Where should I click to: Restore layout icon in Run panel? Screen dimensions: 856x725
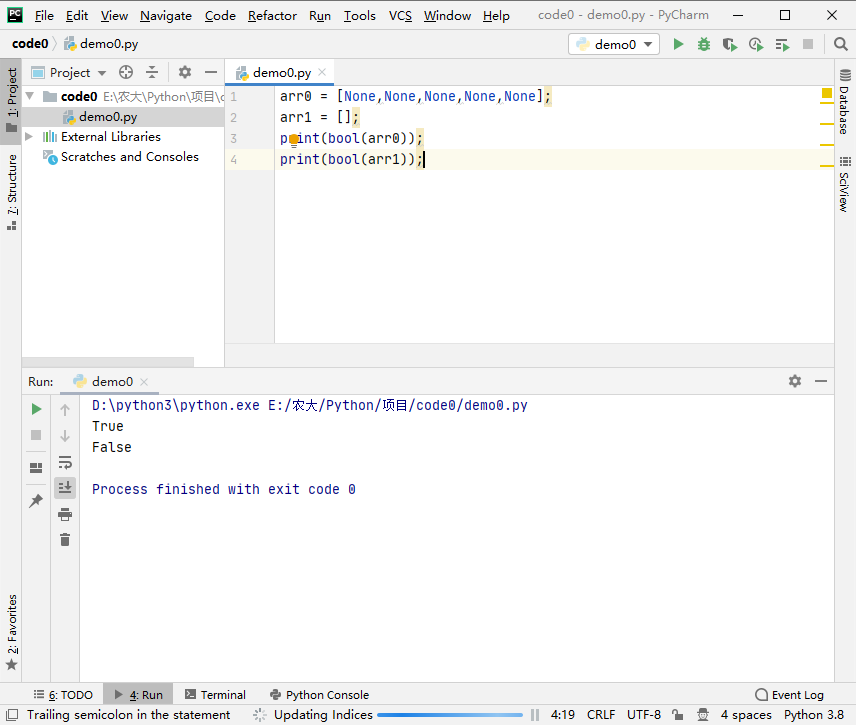point(36,468)
